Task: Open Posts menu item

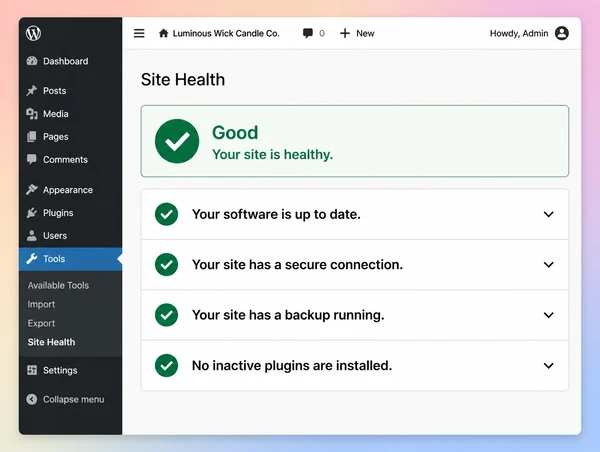Action: [54, 91]
